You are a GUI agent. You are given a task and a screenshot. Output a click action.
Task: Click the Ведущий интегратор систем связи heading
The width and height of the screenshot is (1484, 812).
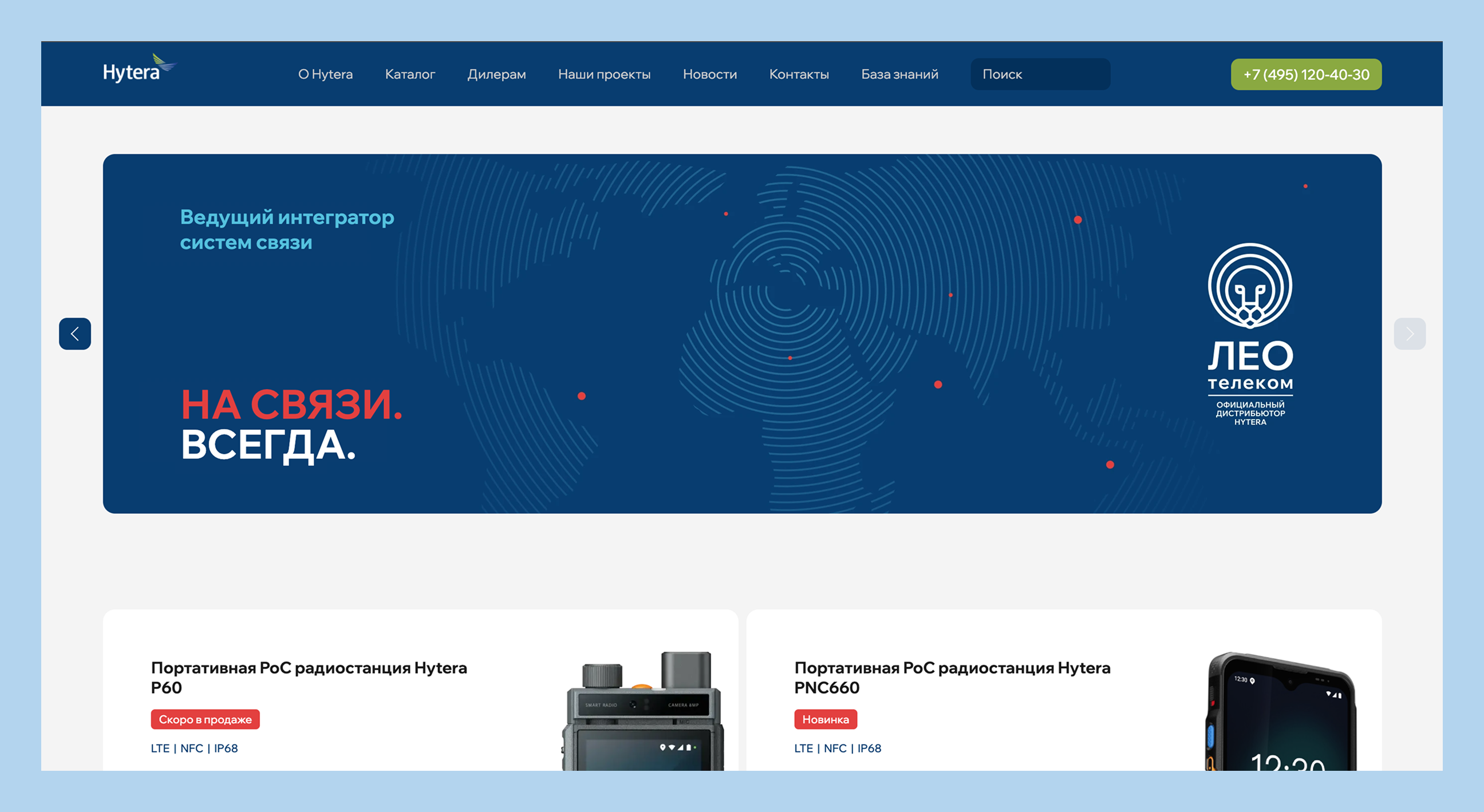coord(287,230)
